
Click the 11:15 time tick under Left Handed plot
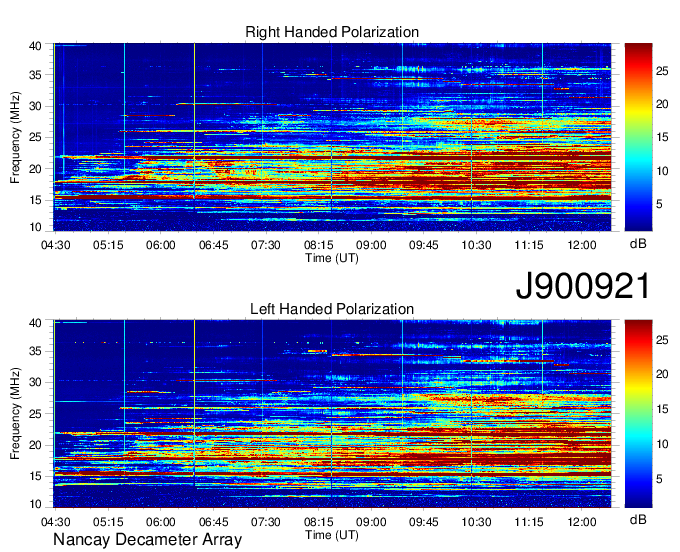click(x=529, y=522)
